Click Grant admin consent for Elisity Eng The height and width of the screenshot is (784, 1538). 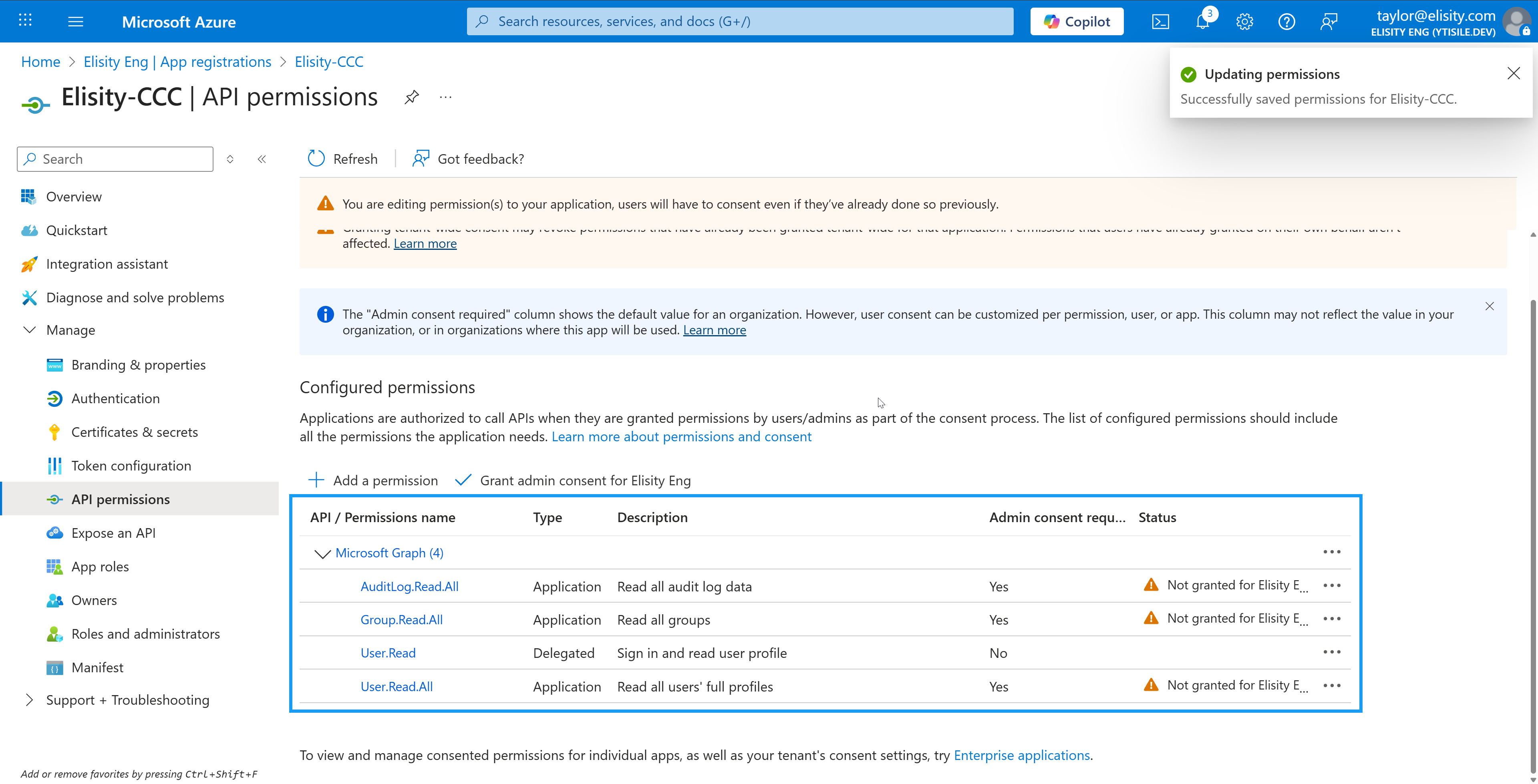(x=573, y=480)
